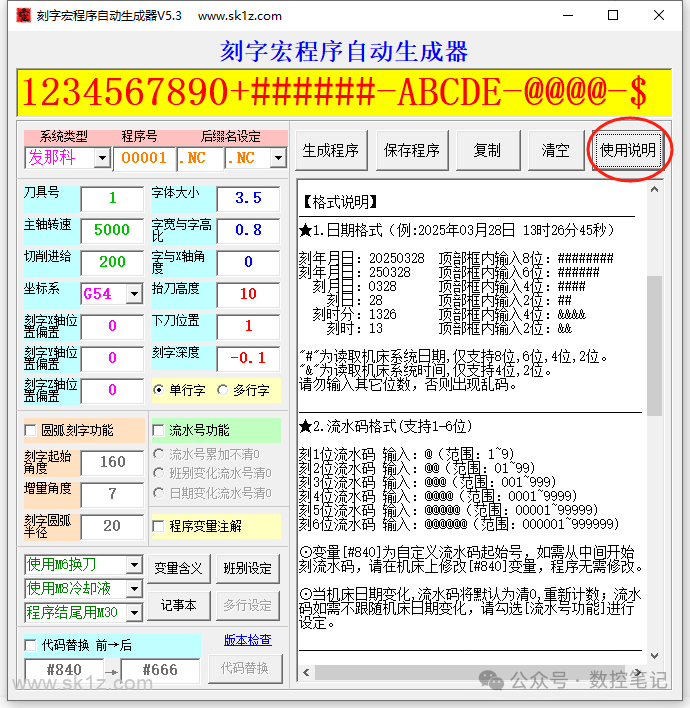Open the 使用M6换刀 dropdown
Screen dimensions: 690x708
click(134, 565)
